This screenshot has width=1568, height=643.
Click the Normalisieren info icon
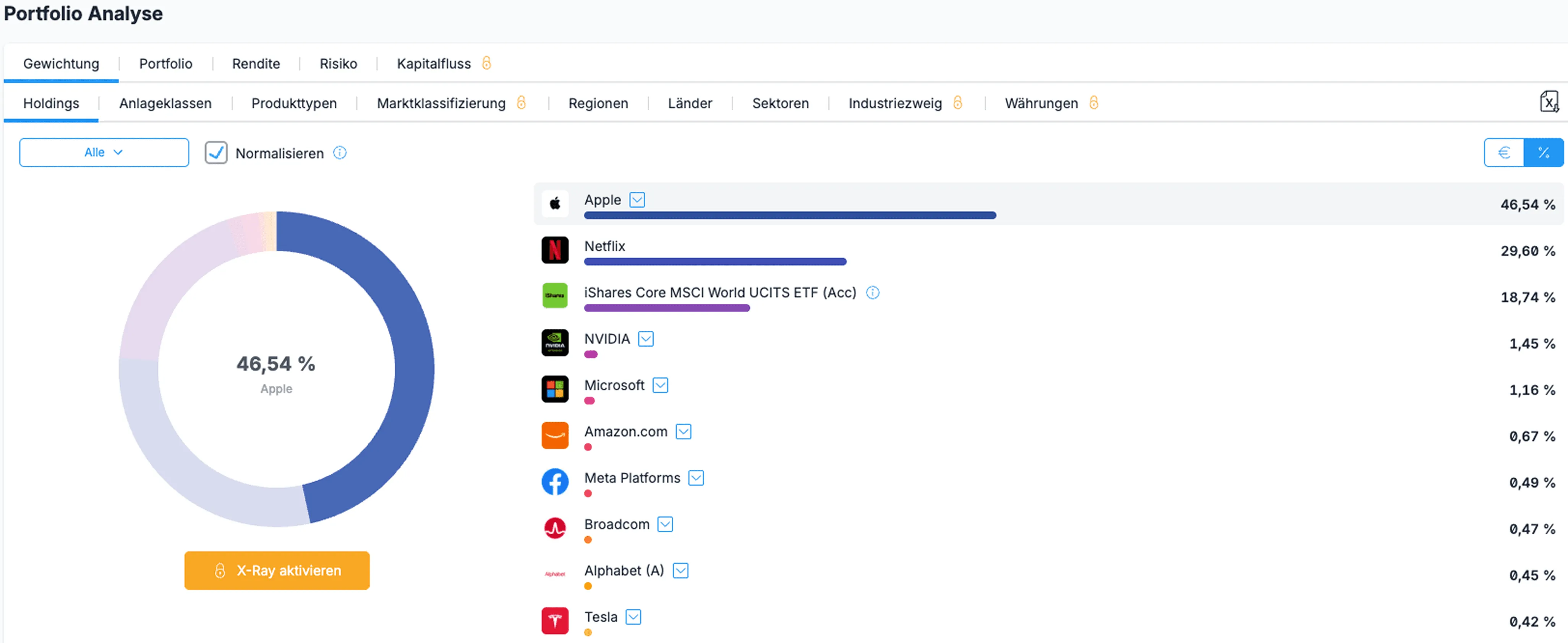point(340,153)
